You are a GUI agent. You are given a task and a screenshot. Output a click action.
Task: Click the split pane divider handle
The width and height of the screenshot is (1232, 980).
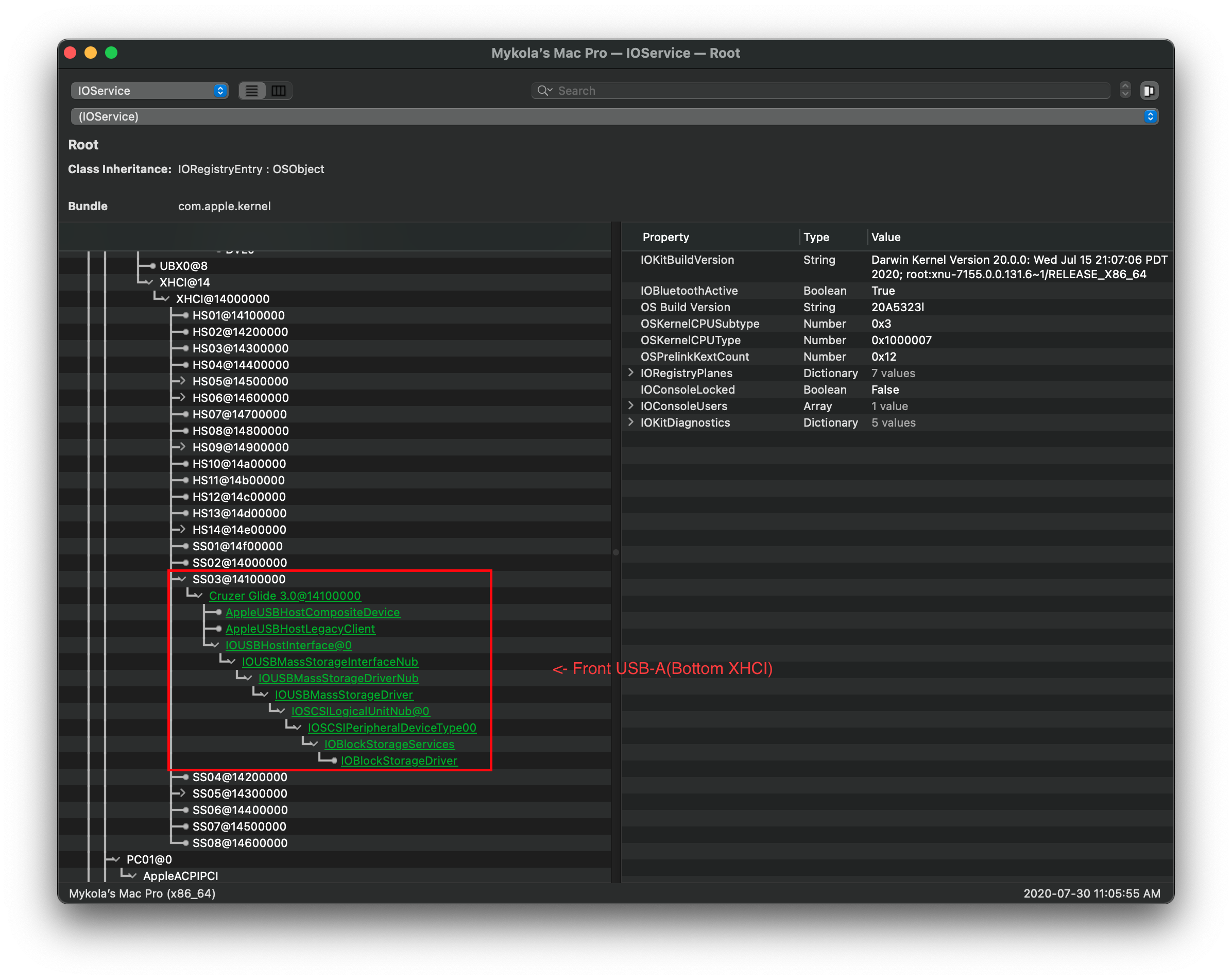pyautogui.click(x=616, y=552)
